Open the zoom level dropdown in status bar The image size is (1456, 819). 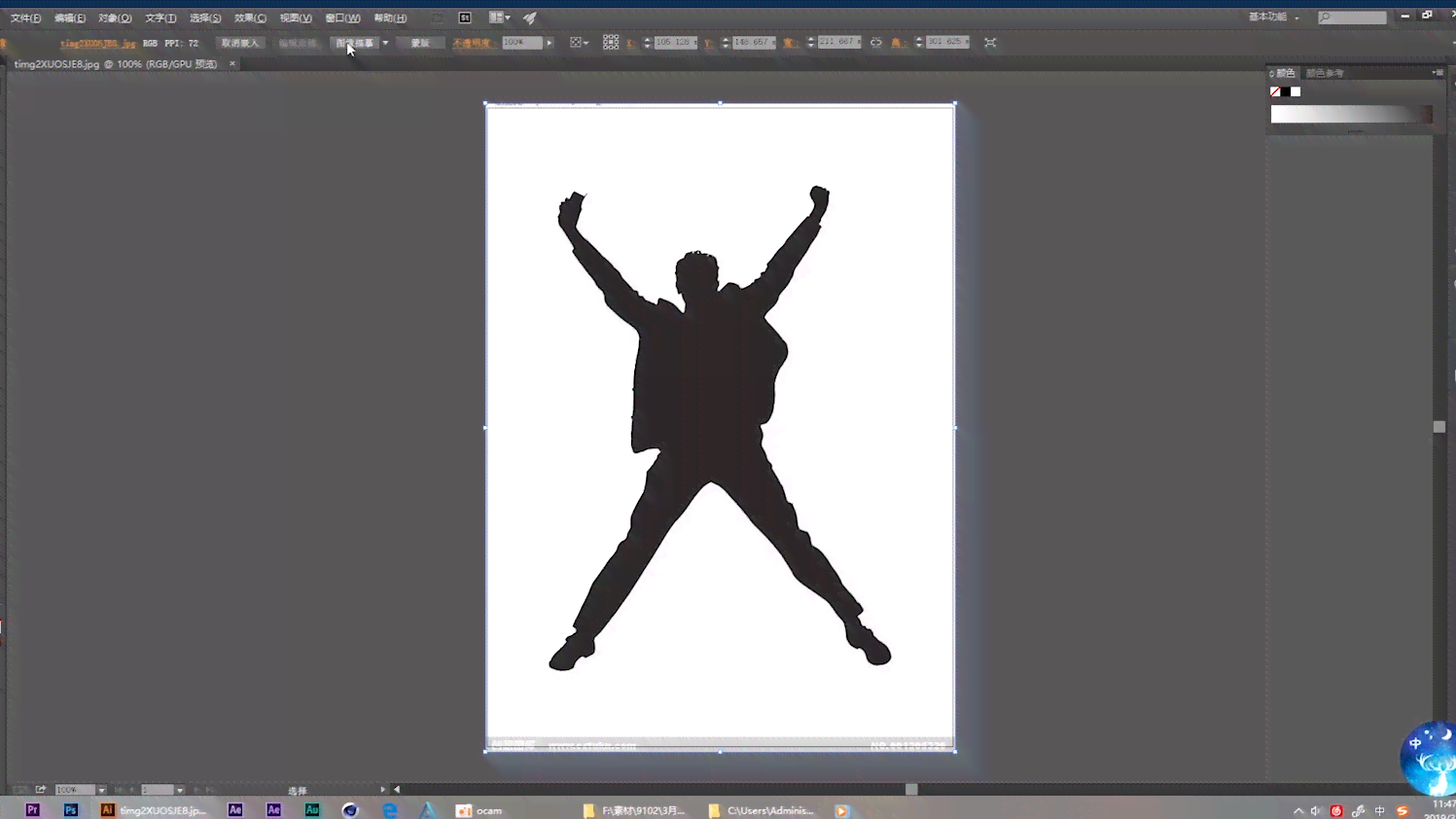click(101, 790)
